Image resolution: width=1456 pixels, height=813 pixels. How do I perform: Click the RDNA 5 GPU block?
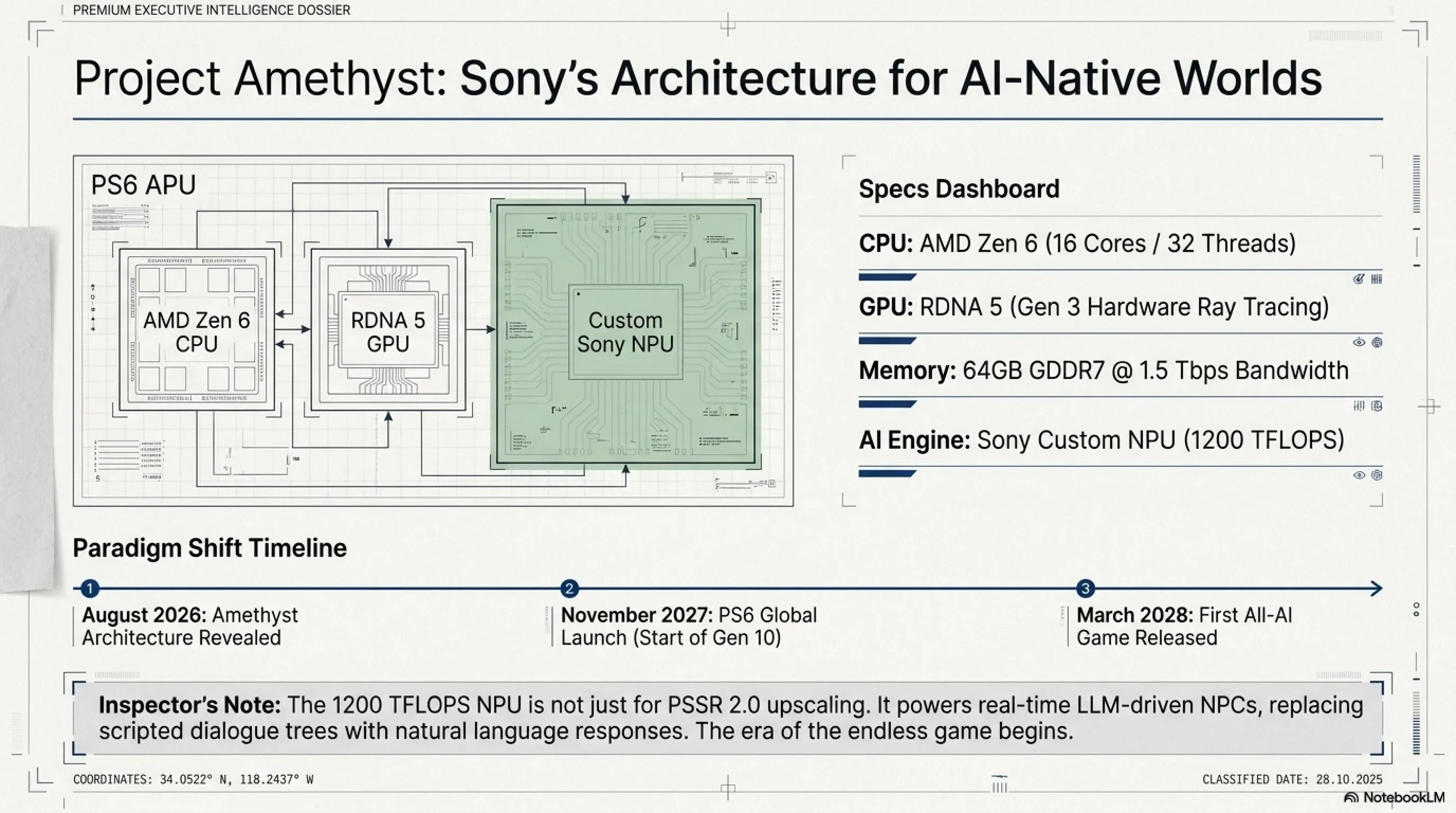pos(388,332)
